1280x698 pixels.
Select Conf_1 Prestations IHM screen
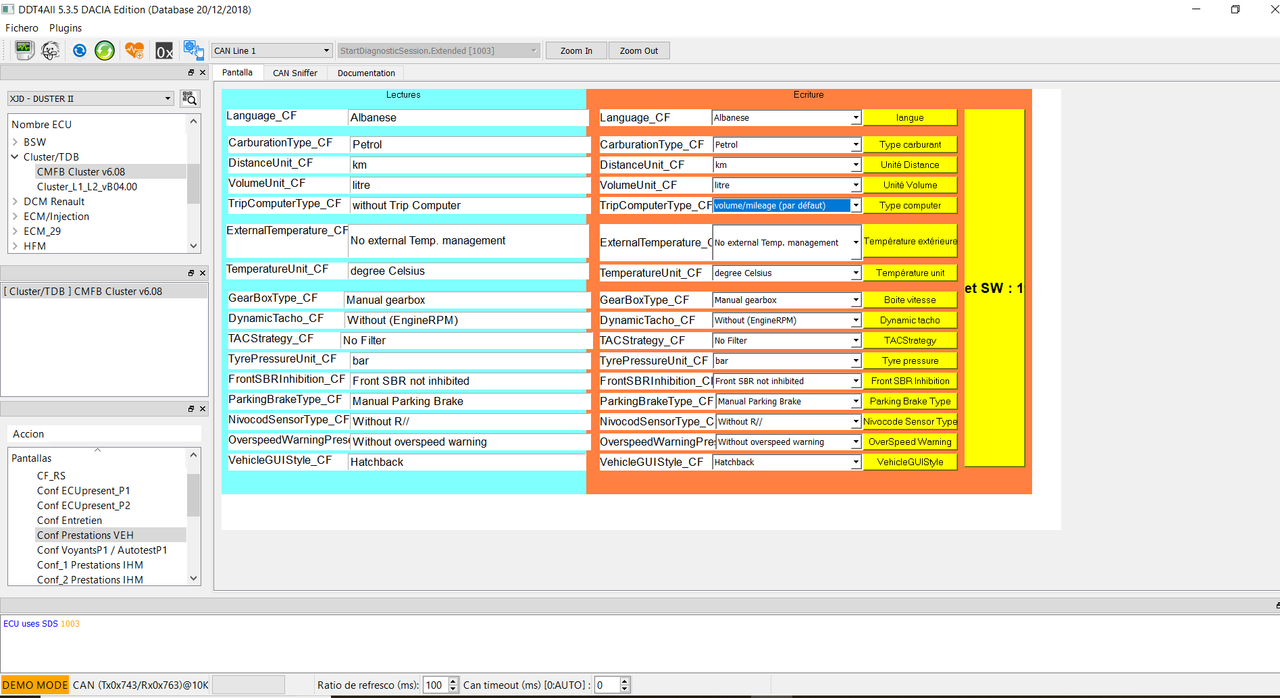point(90,565)
